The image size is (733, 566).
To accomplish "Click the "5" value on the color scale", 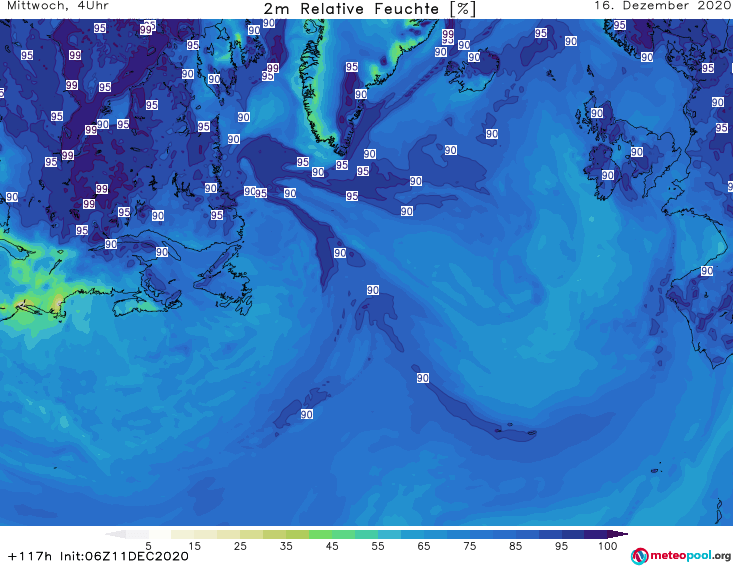I will click(149, 546).
